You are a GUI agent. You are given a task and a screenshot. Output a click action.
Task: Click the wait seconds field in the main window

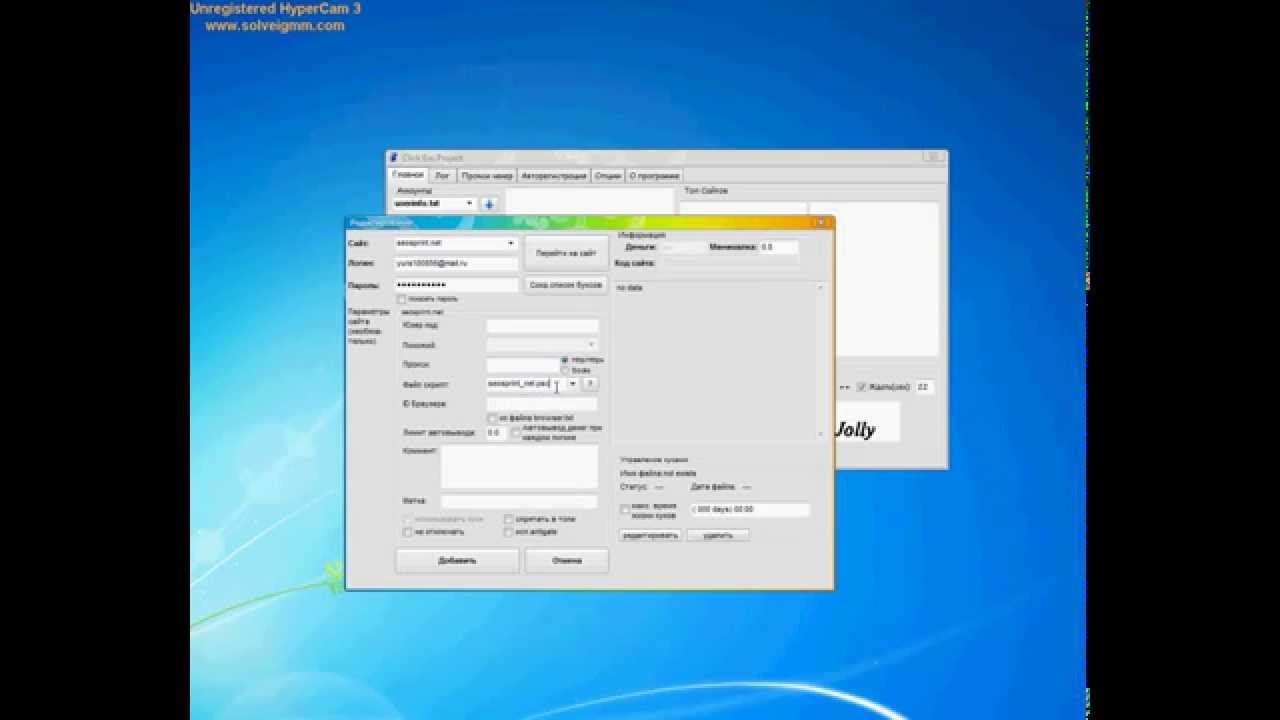tap(925, 387)
